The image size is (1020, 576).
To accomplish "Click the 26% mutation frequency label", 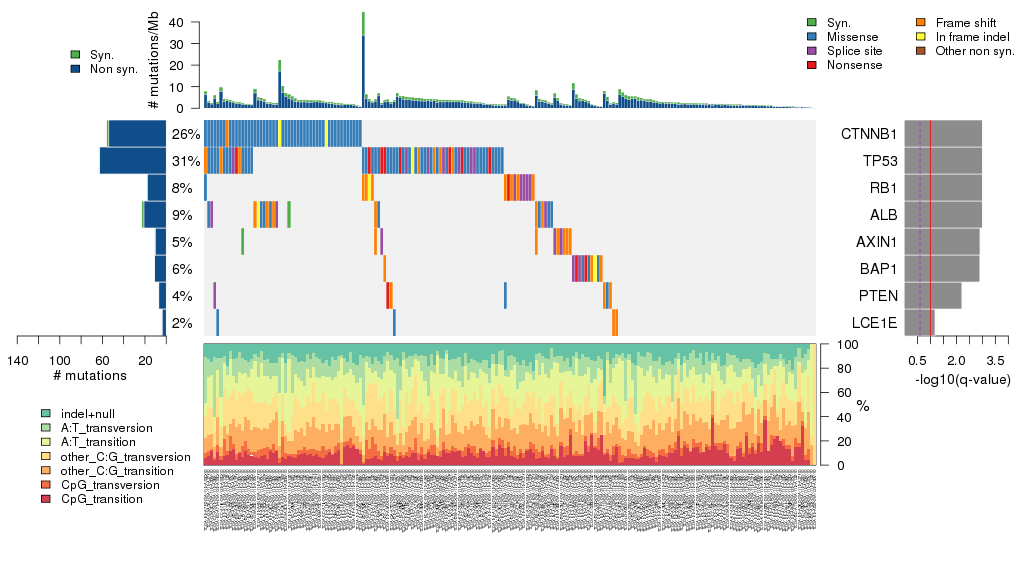I will [186, 134].
